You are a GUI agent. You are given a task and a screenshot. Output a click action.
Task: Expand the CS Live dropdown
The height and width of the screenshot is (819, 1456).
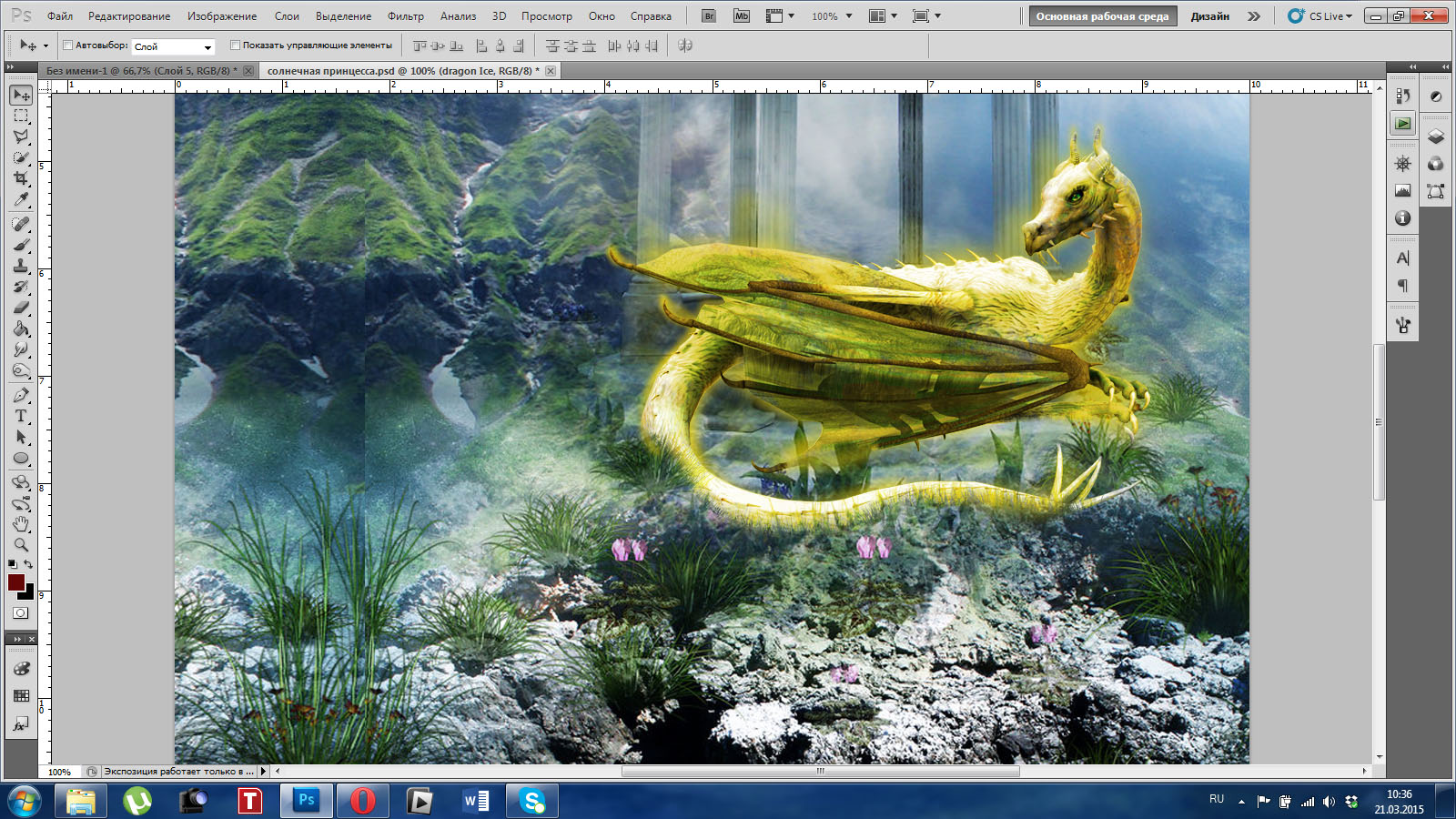(x=1320, y=16)
